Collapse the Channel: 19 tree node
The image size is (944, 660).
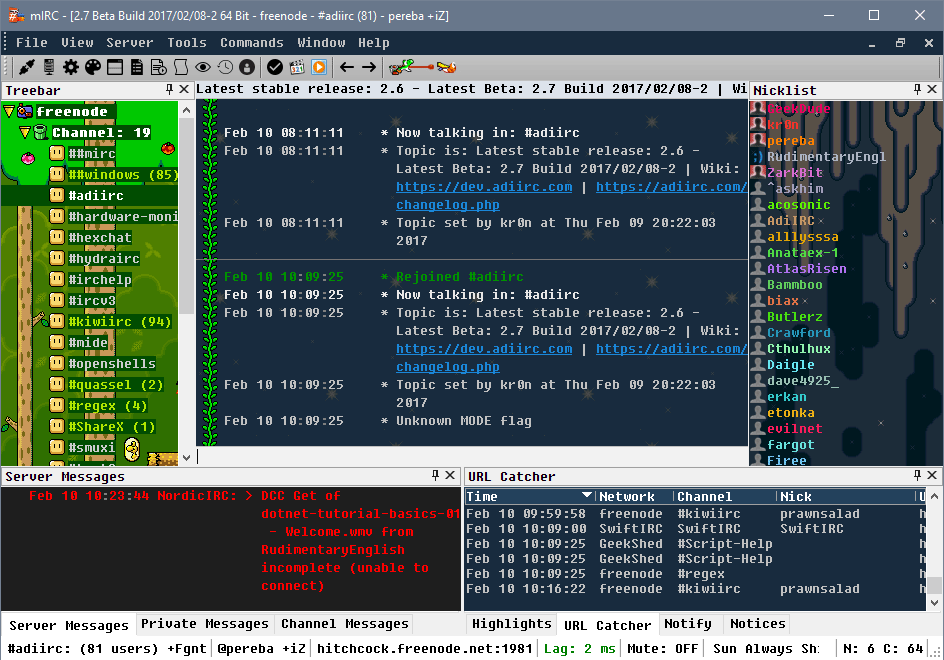[x=25, y=132]
